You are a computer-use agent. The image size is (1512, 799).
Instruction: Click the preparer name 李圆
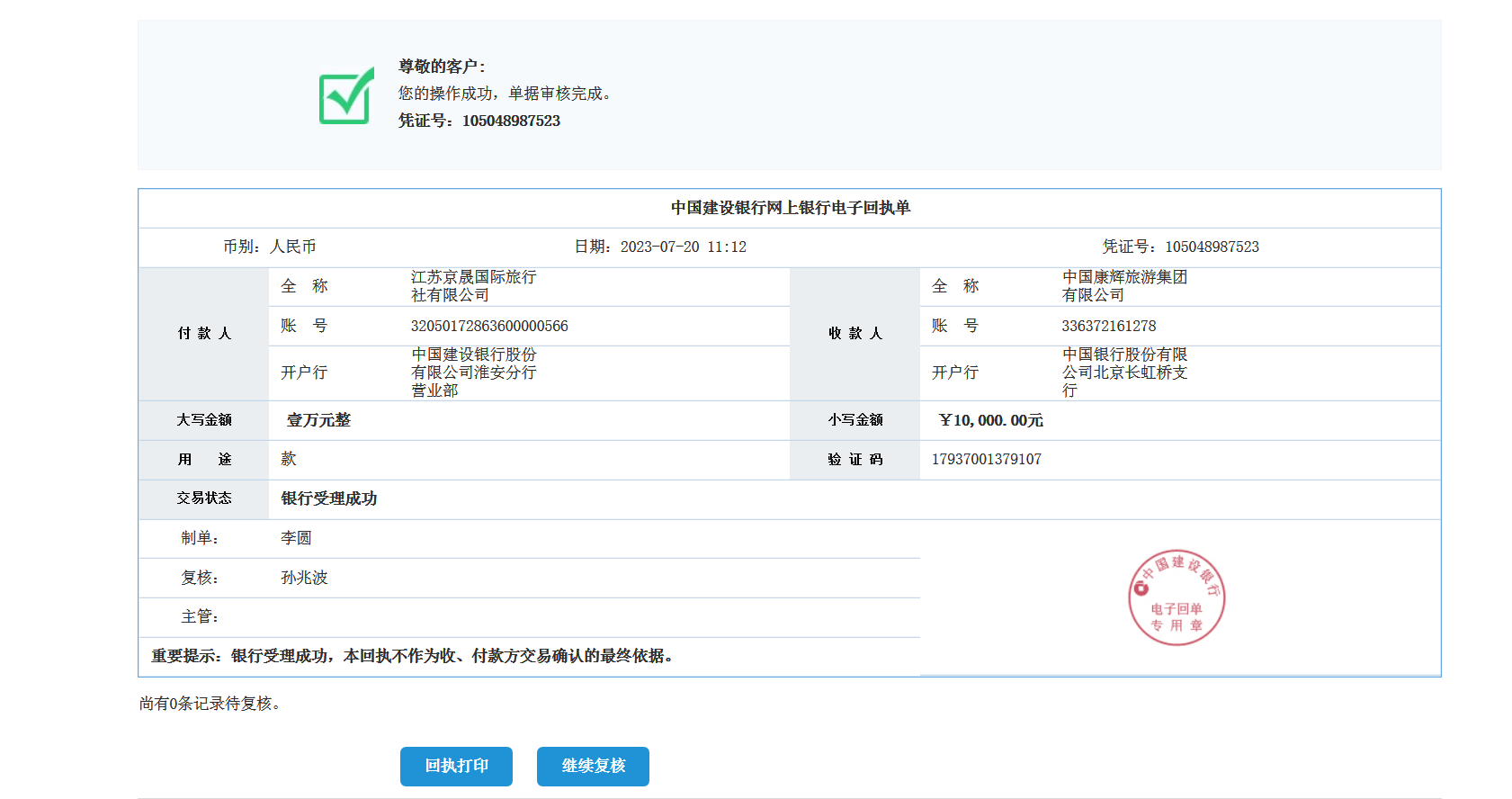(296, 538)
